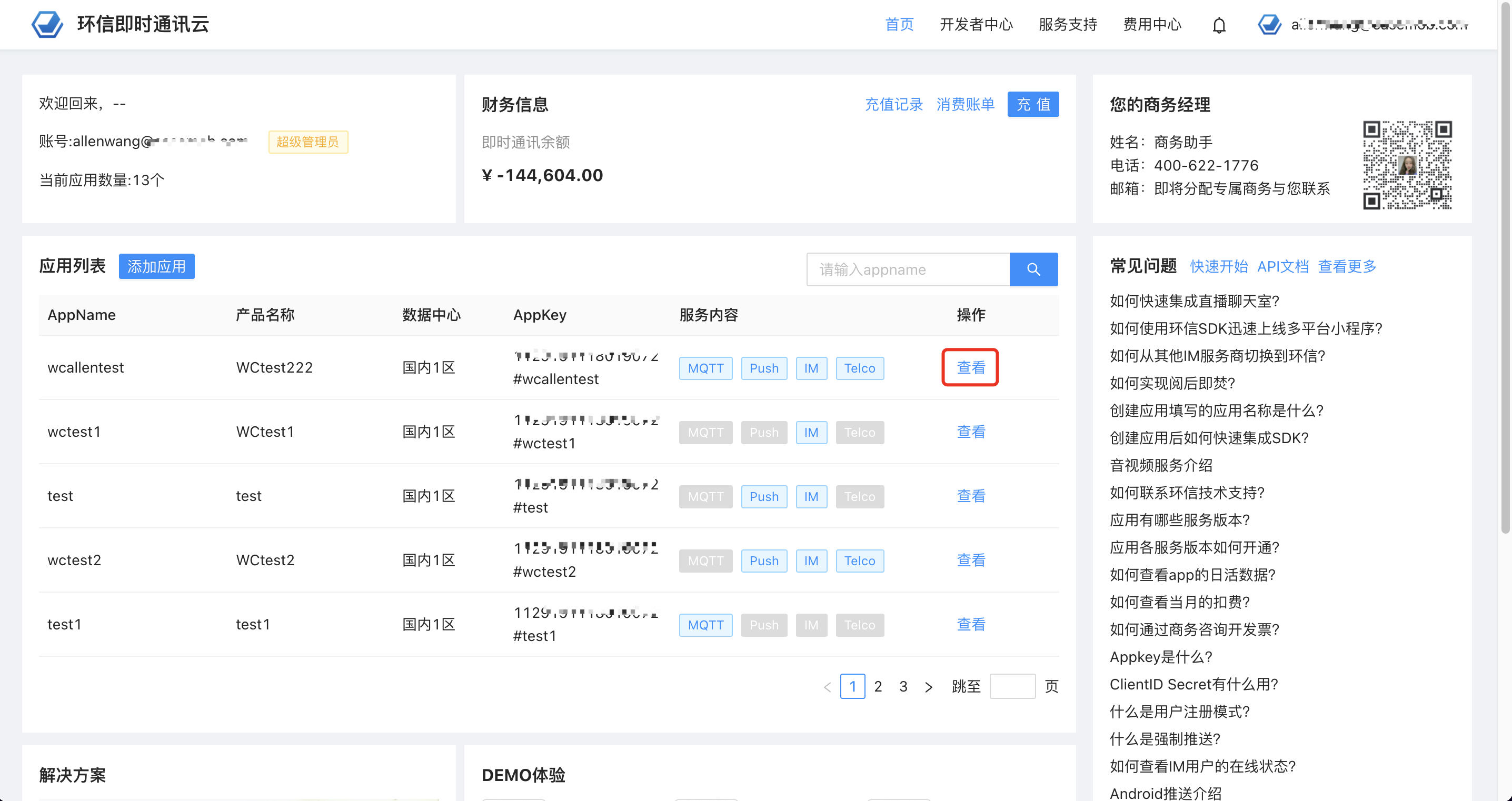Open 消费账单 link
Image resolution: width=1512 pixels, height=801 pixels.
pyautogui.click(x=966, y=104)
